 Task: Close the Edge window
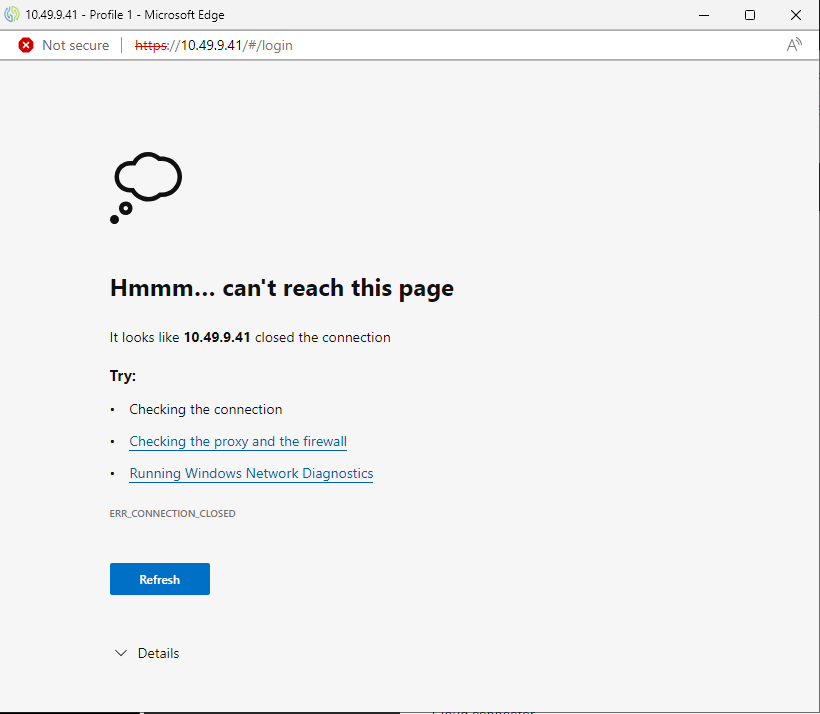795,15
